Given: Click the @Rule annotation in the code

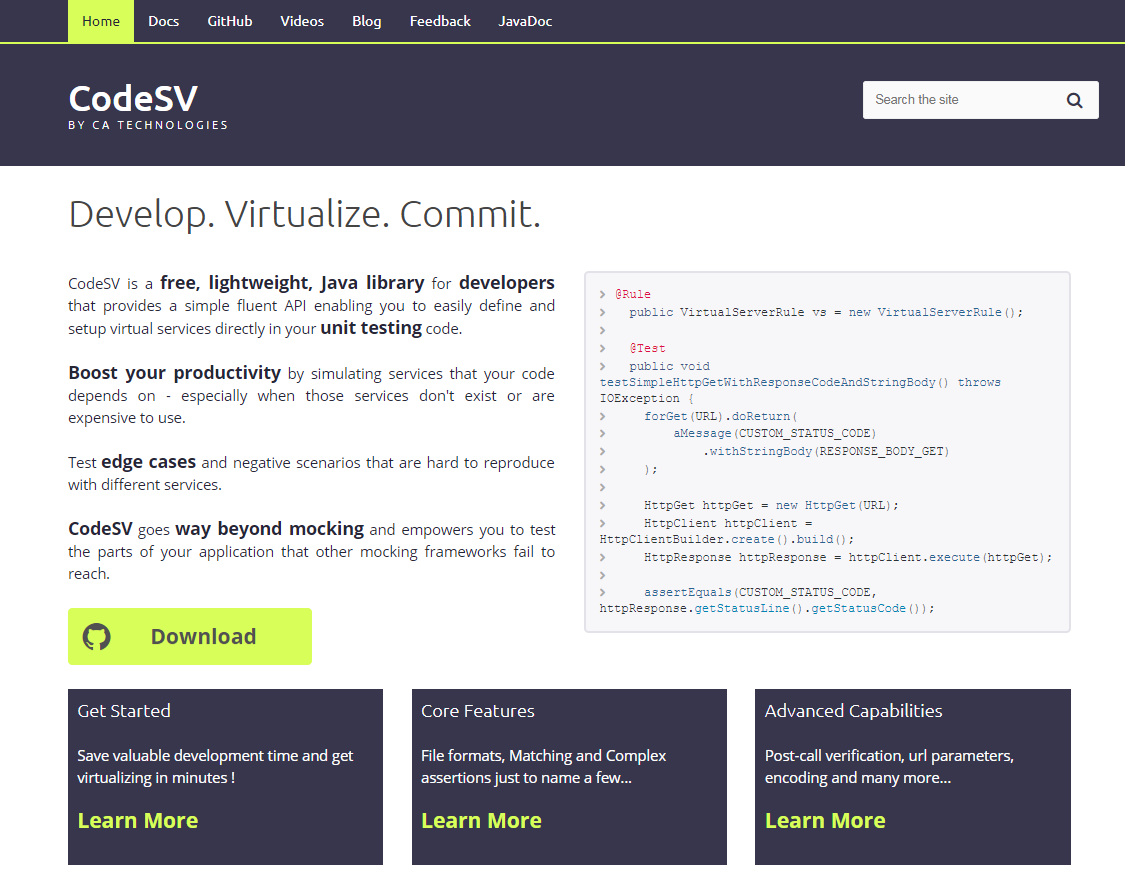Looking at the screenshot, I should pyautogui.click(x=633, y=294).
